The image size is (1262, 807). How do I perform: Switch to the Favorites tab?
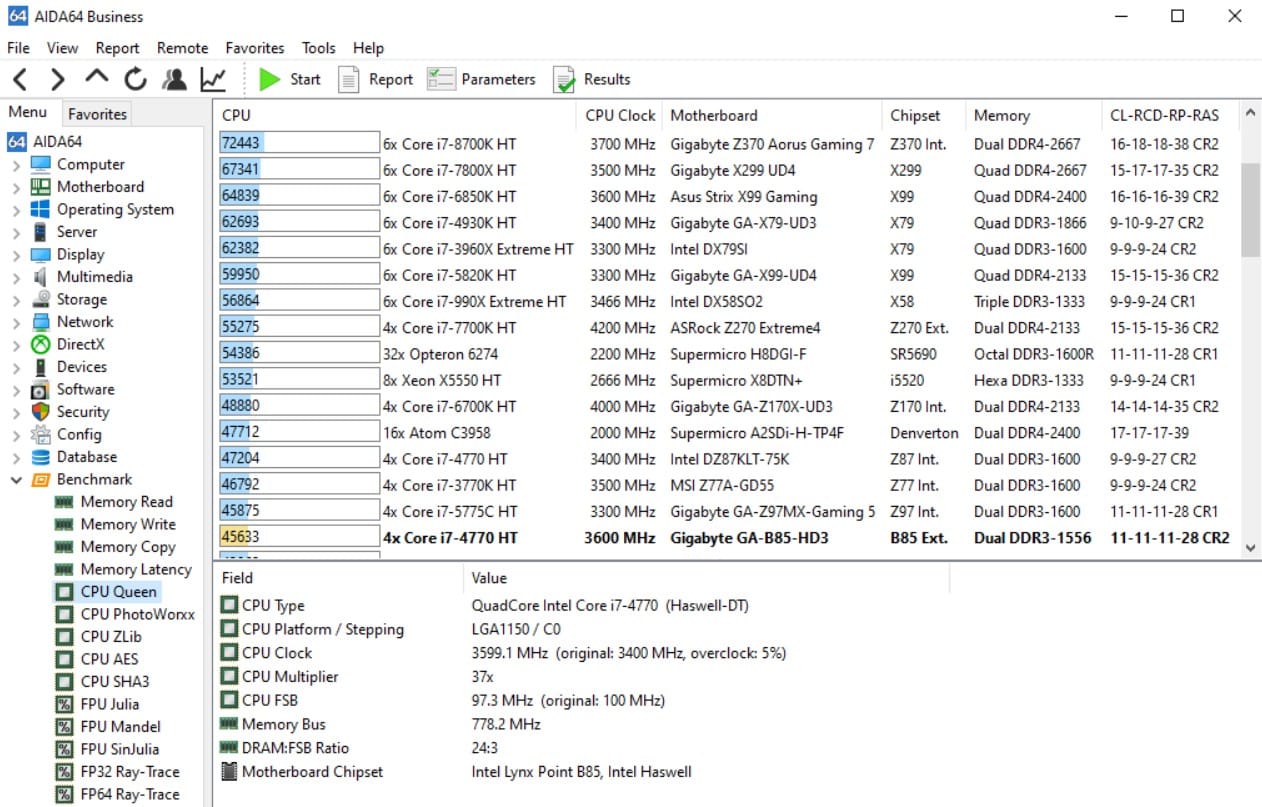point(97,114)
